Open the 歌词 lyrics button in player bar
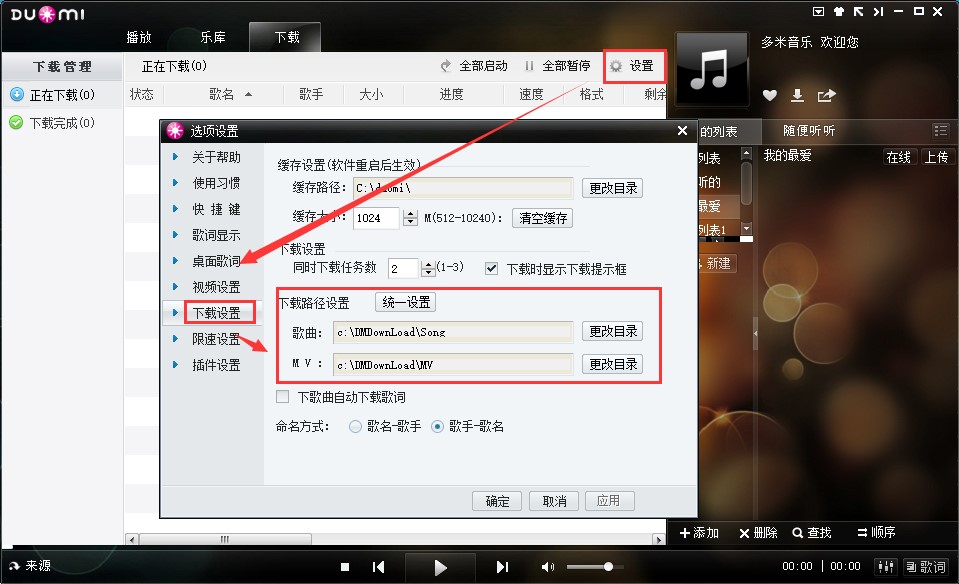Image resolution: width=959 pixels, height=584 pixels. click(x=926, y=567)
